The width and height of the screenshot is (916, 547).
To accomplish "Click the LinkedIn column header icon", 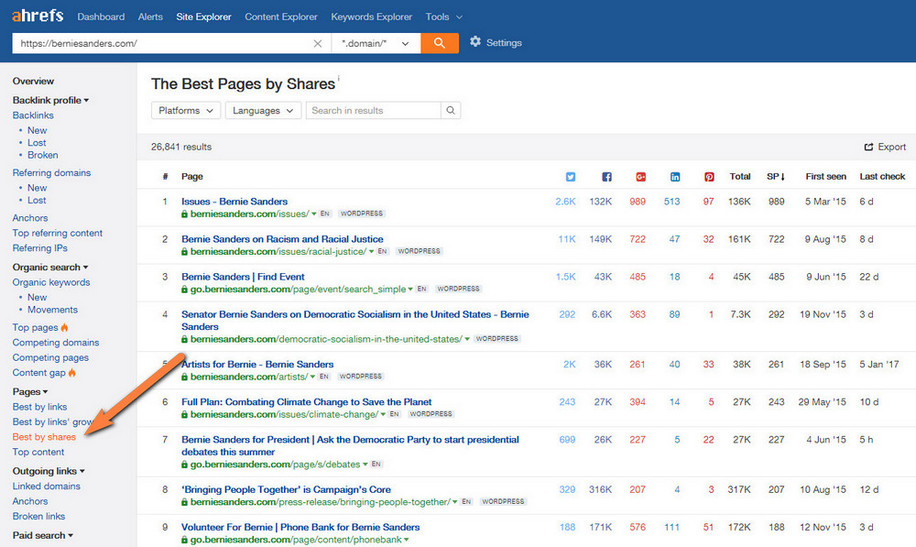I will coord(675,176).
